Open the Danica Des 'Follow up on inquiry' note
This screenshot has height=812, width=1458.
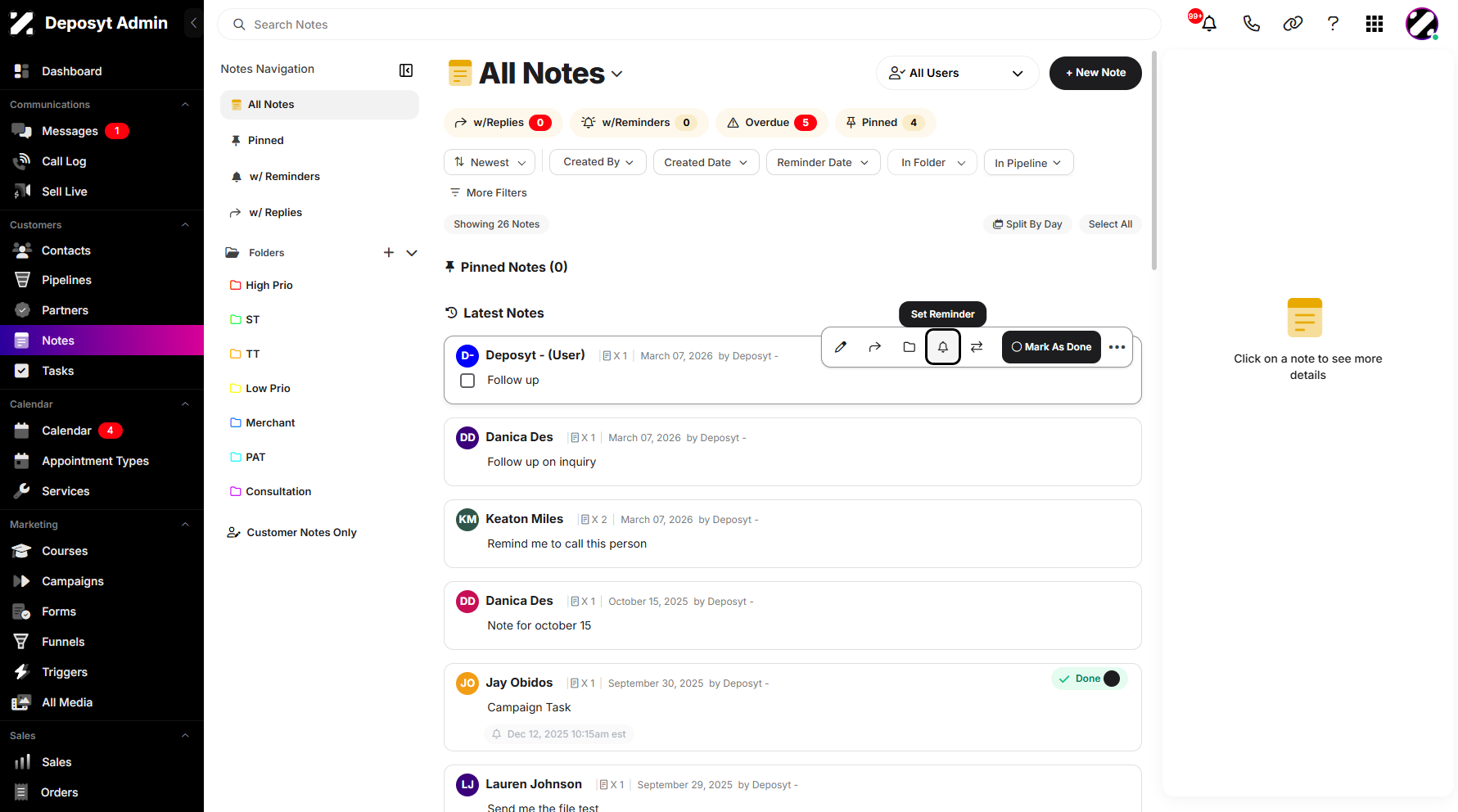point(792,452)
